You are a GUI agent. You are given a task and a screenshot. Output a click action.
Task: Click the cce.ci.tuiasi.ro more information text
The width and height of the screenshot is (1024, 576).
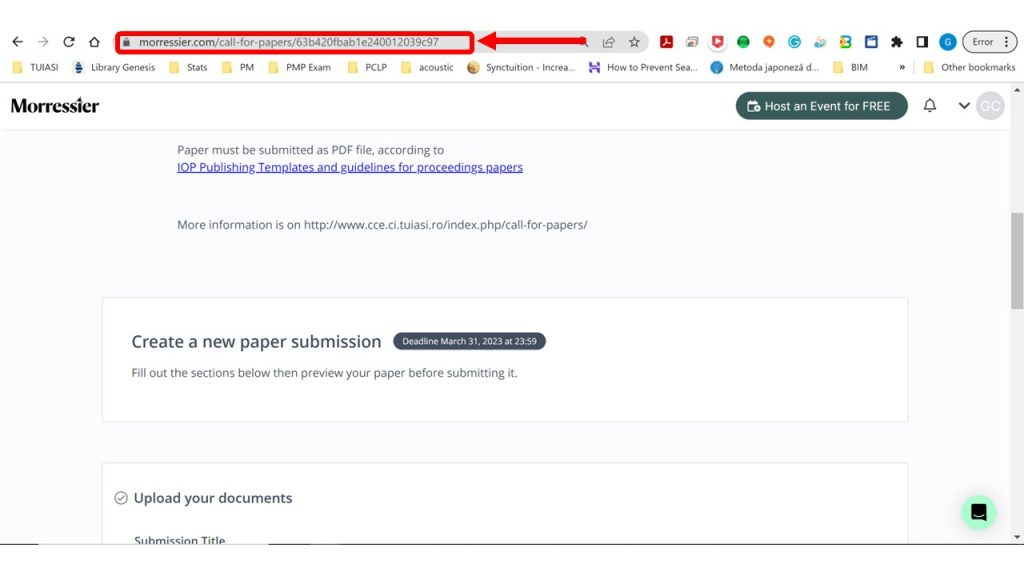[382, 225]
